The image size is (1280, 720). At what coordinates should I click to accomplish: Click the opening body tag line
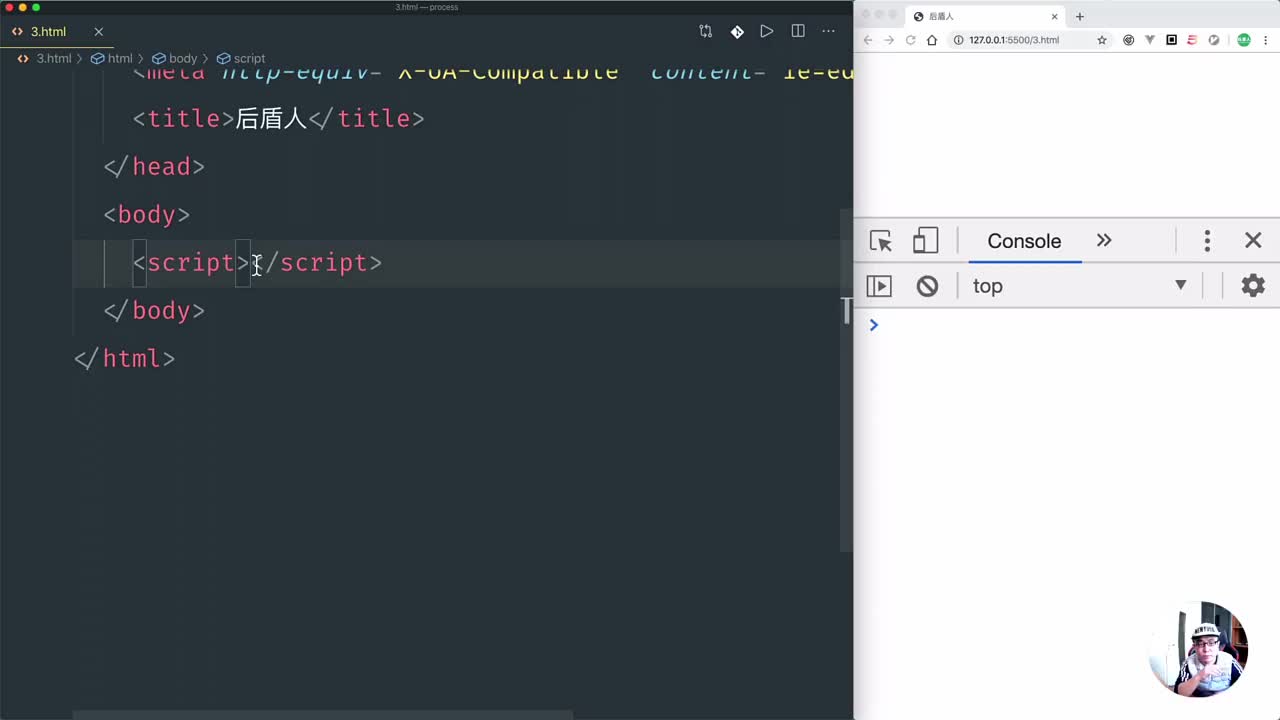147,214
